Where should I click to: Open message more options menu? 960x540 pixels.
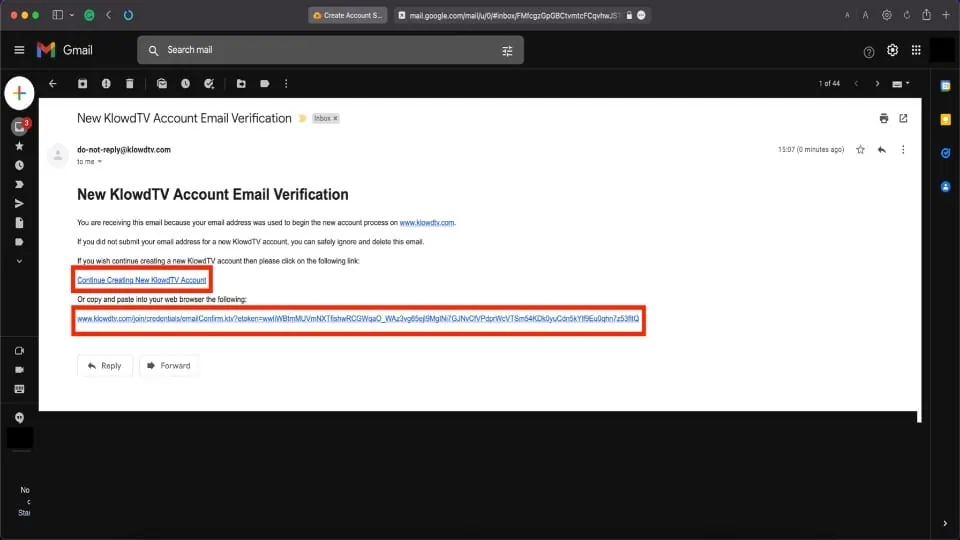coord(903,149)
